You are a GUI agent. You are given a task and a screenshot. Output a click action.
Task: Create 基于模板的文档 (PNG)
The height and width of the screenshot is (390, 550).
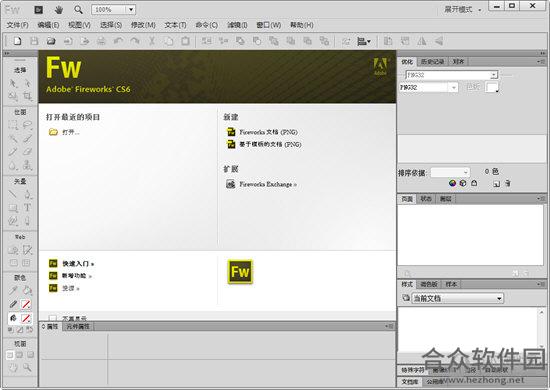(270, 144)
